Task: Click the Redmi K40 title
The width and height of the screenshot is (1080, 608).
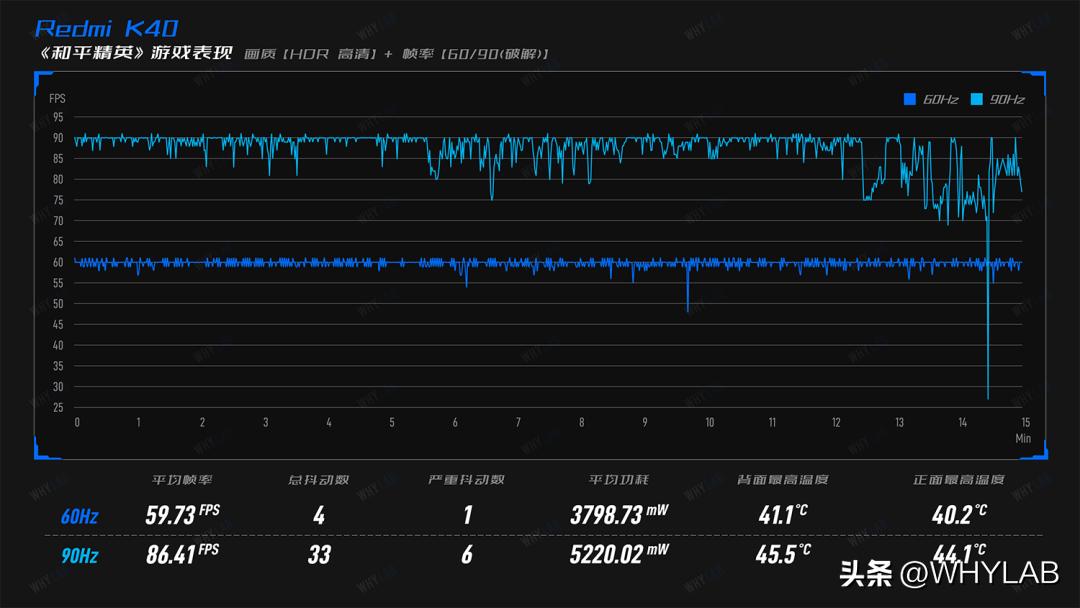Action: [x=107, y=29]
